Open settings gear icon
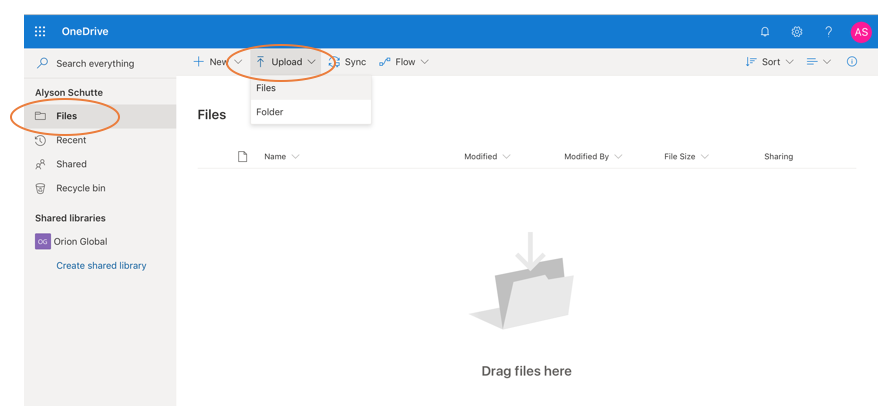The height and width of the screenshot is (420, 894). click(x=797, y=32)
